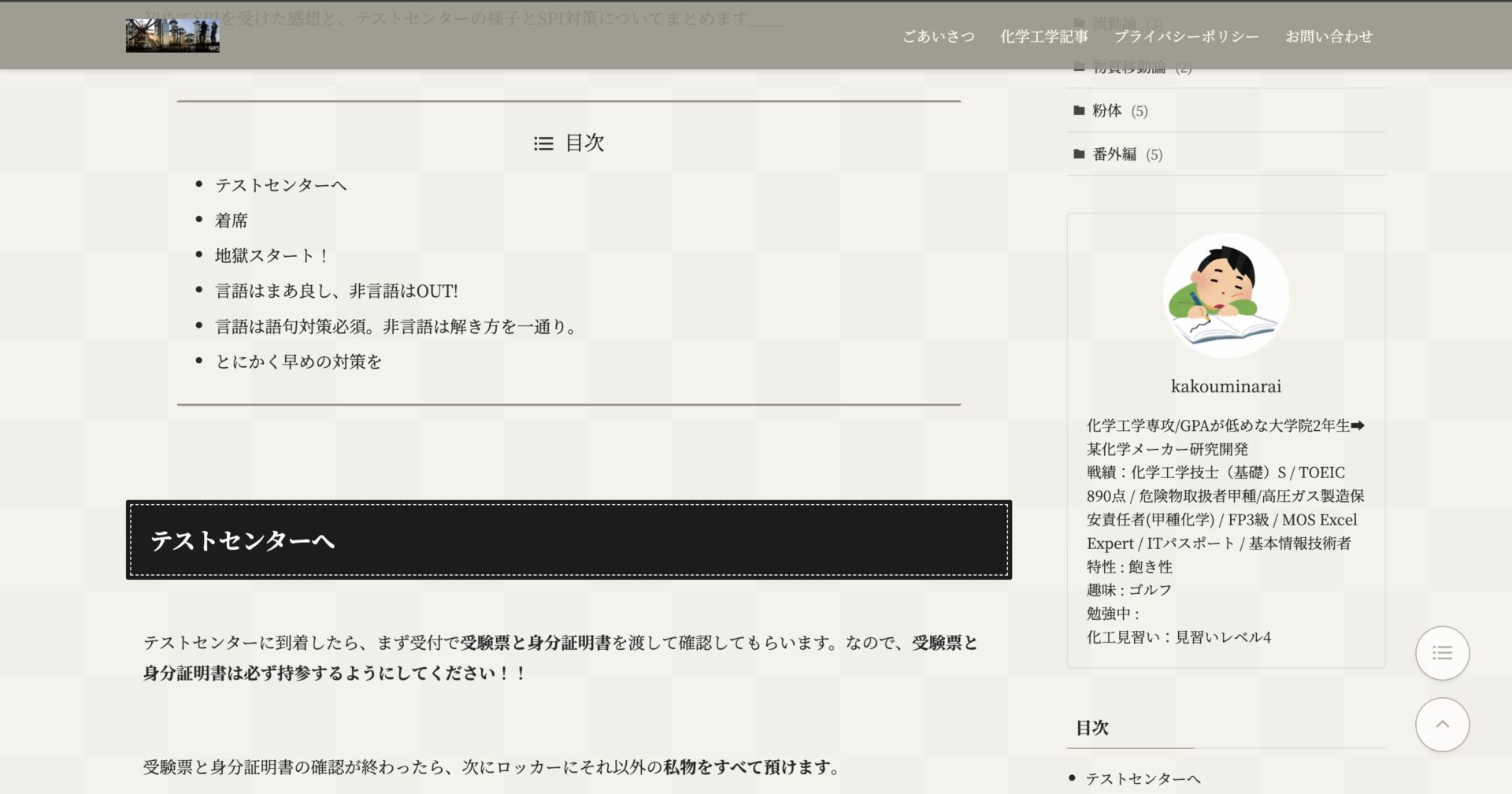The width and height of the screenshot is (1512, 794).
Task: Click the kakouminarai profile avatar
Action: tap(1225, 295)
